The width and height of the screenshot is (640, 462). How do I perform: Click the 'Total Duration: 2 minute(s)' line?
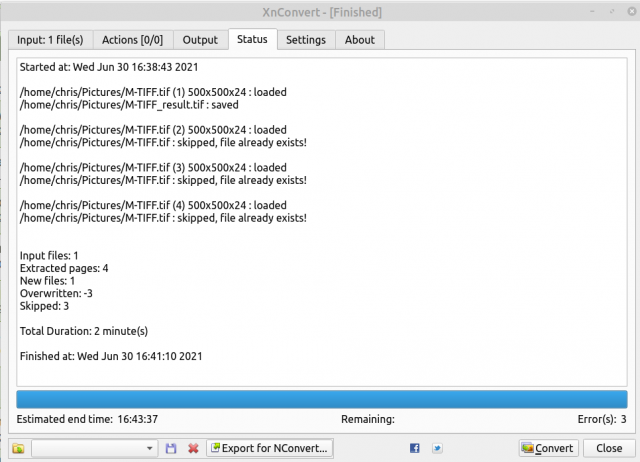[x=84, y=331]
